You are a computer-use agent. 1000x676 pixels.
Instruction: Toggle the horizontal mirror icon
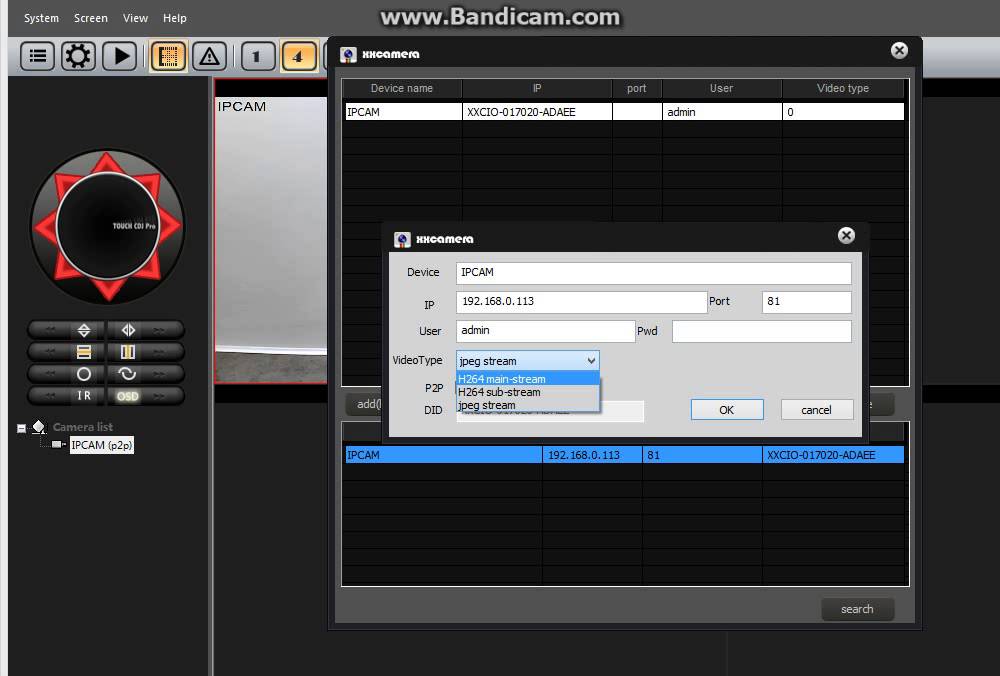pos(128,330)
